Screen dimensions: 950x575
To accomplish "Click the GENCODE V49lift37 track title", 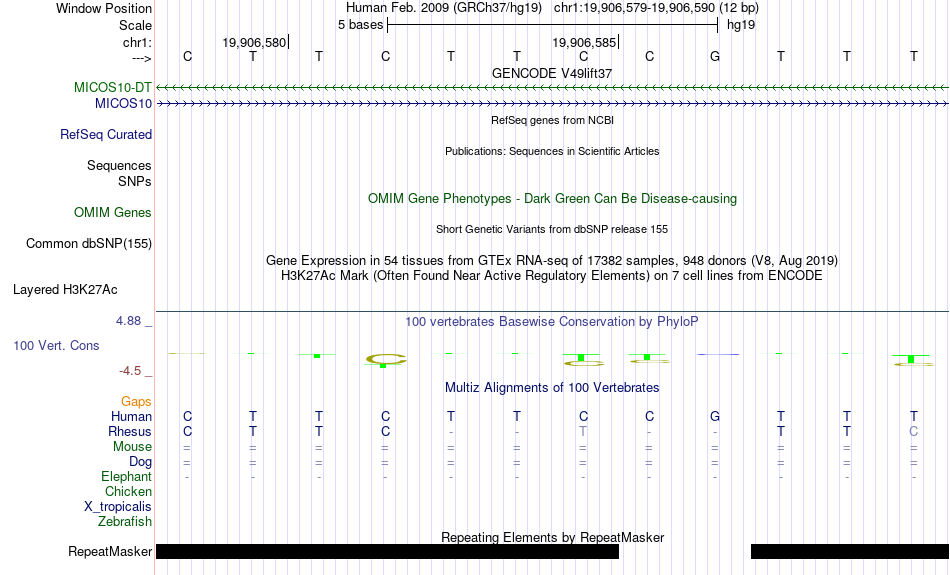I will click(x=552, y=73).
